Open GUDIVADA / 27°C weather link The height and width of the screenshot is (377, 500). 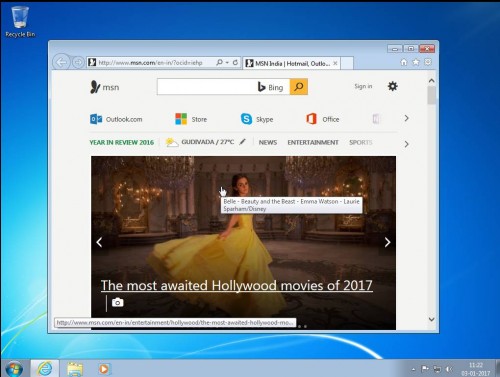coord(207,142)
